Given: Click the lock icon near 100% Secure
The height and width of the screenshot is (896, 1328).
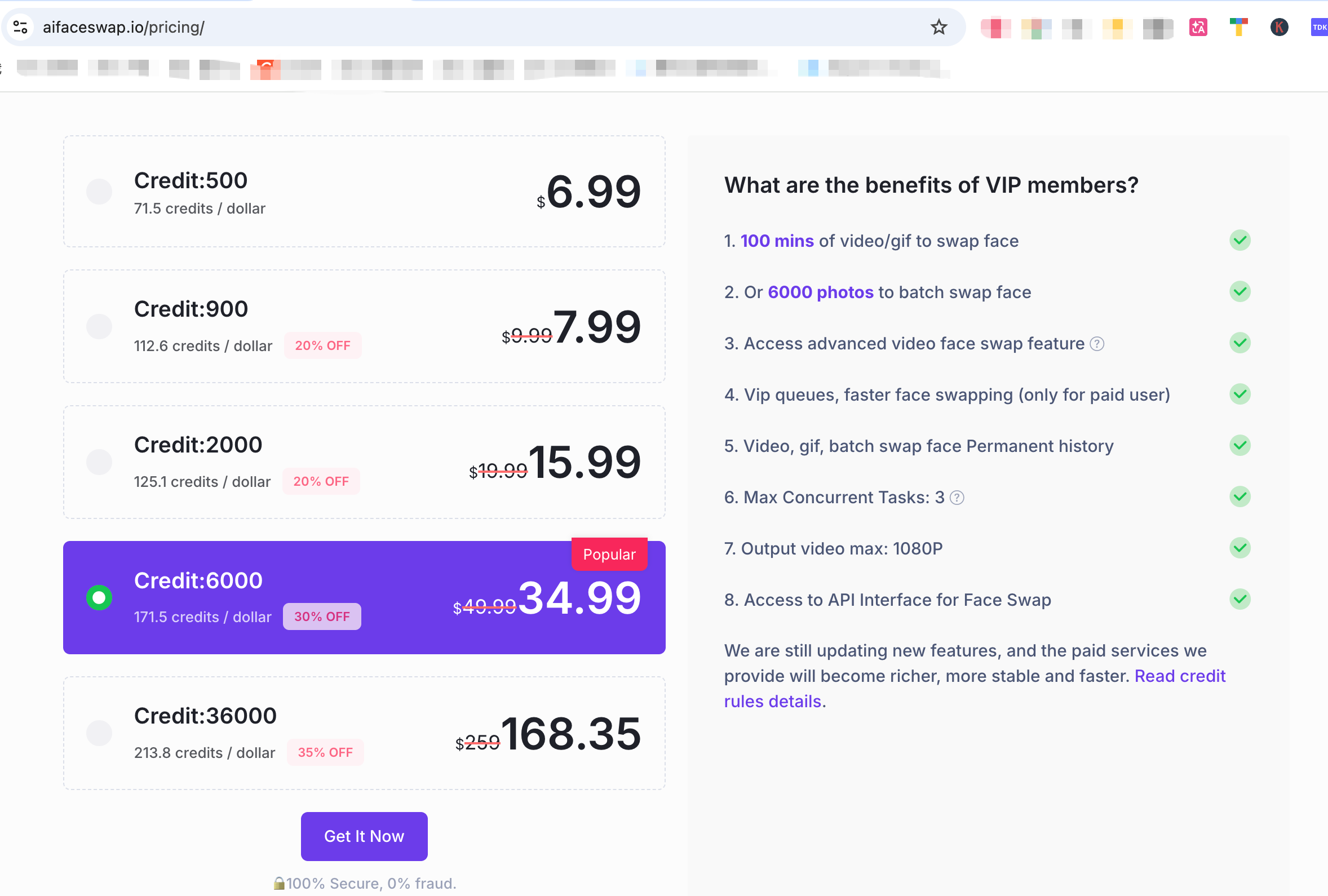Looking at the screenshot, I should tap(279, 884).
